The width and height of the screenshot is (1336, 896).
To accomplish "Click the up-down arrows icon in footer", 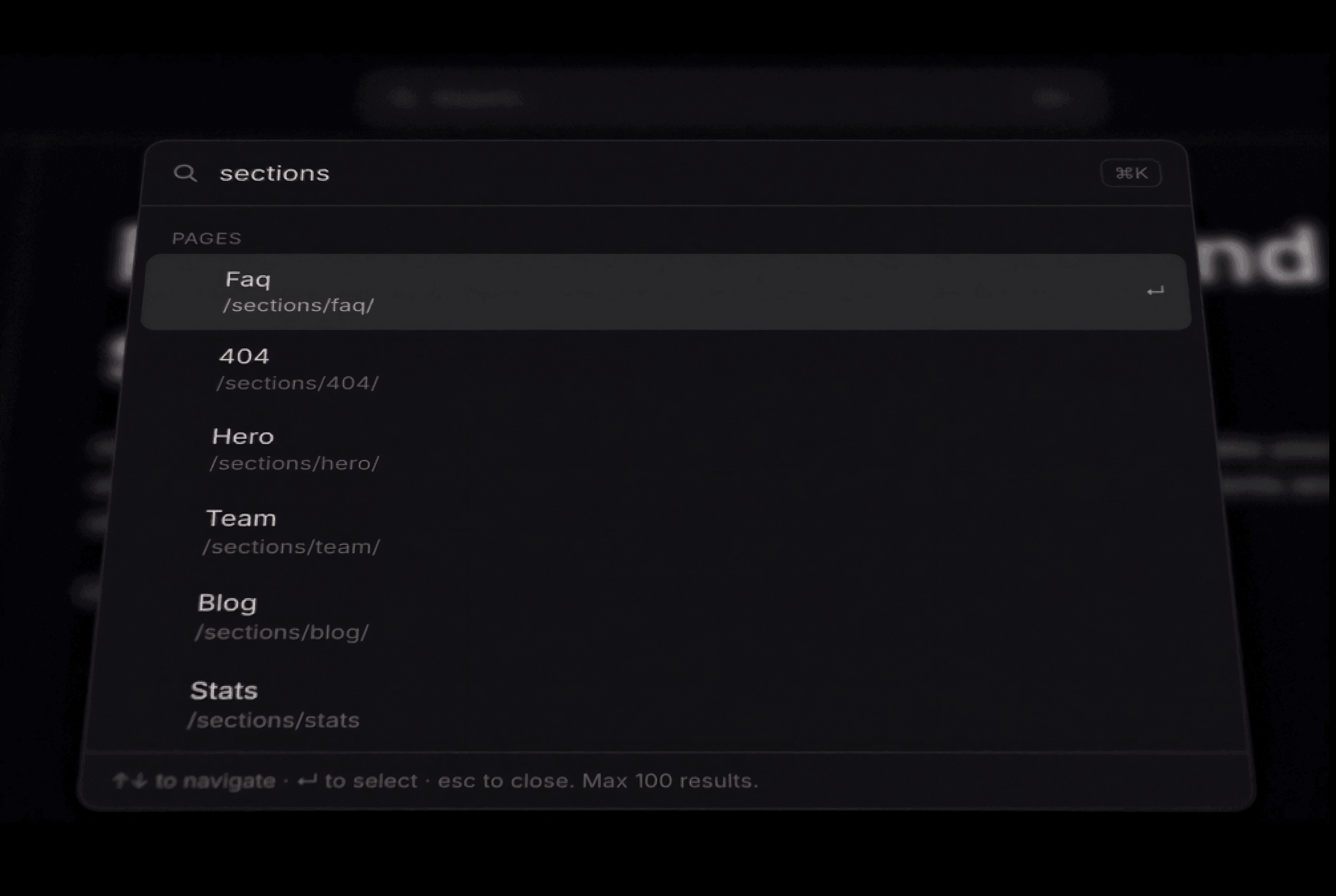I will click(130, 781).
